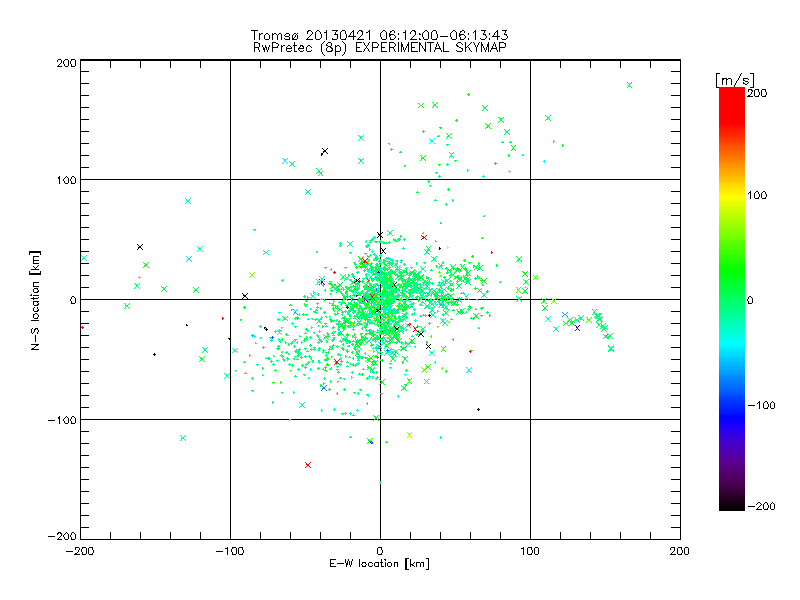Click the green cross marker in the top-right corner of the plot
This screenshot has width=800, height=600.
629,85
